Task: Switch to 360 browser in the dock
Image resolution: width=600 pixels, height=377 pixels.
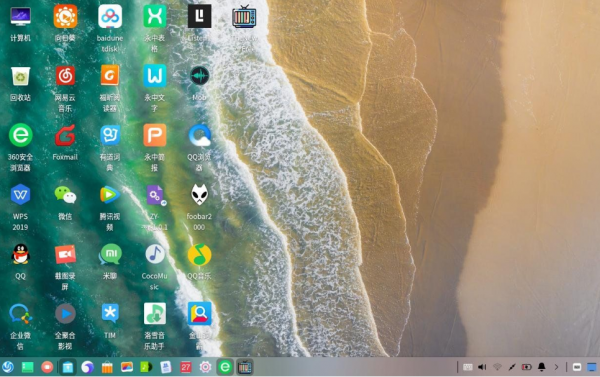Action: [225, 367]
